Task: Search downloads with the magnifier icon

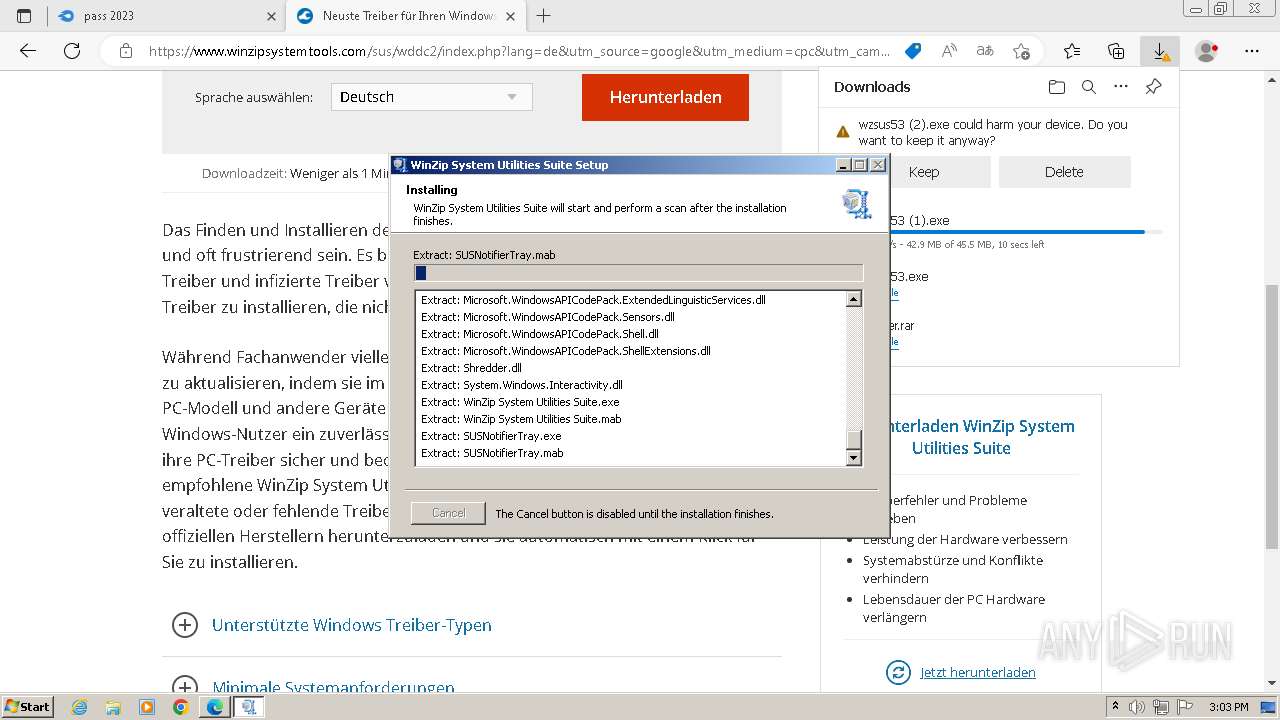Action: click(x=1089, y=87)
